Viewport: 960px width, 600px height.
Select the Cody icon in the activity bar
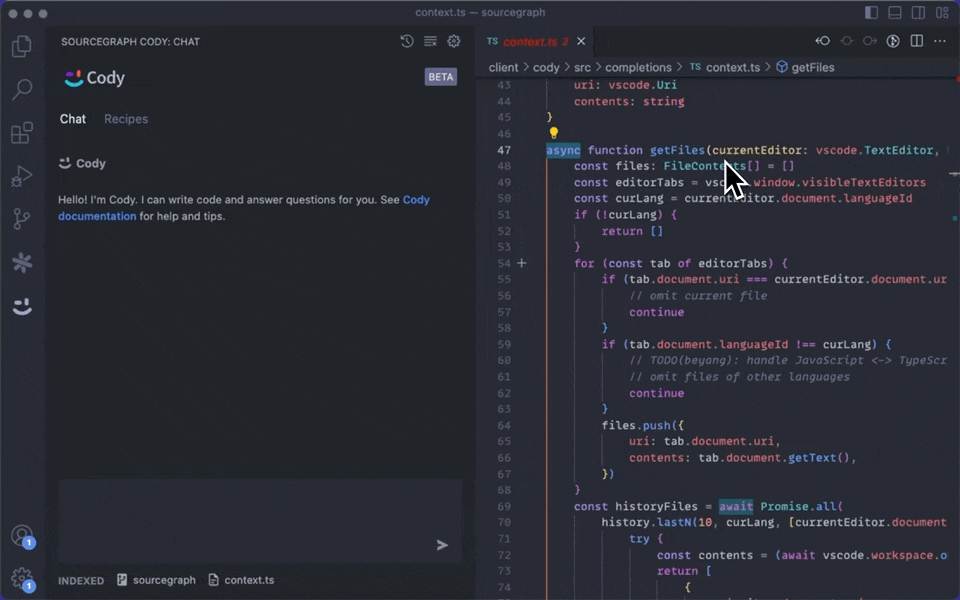[x=23, y=307]
